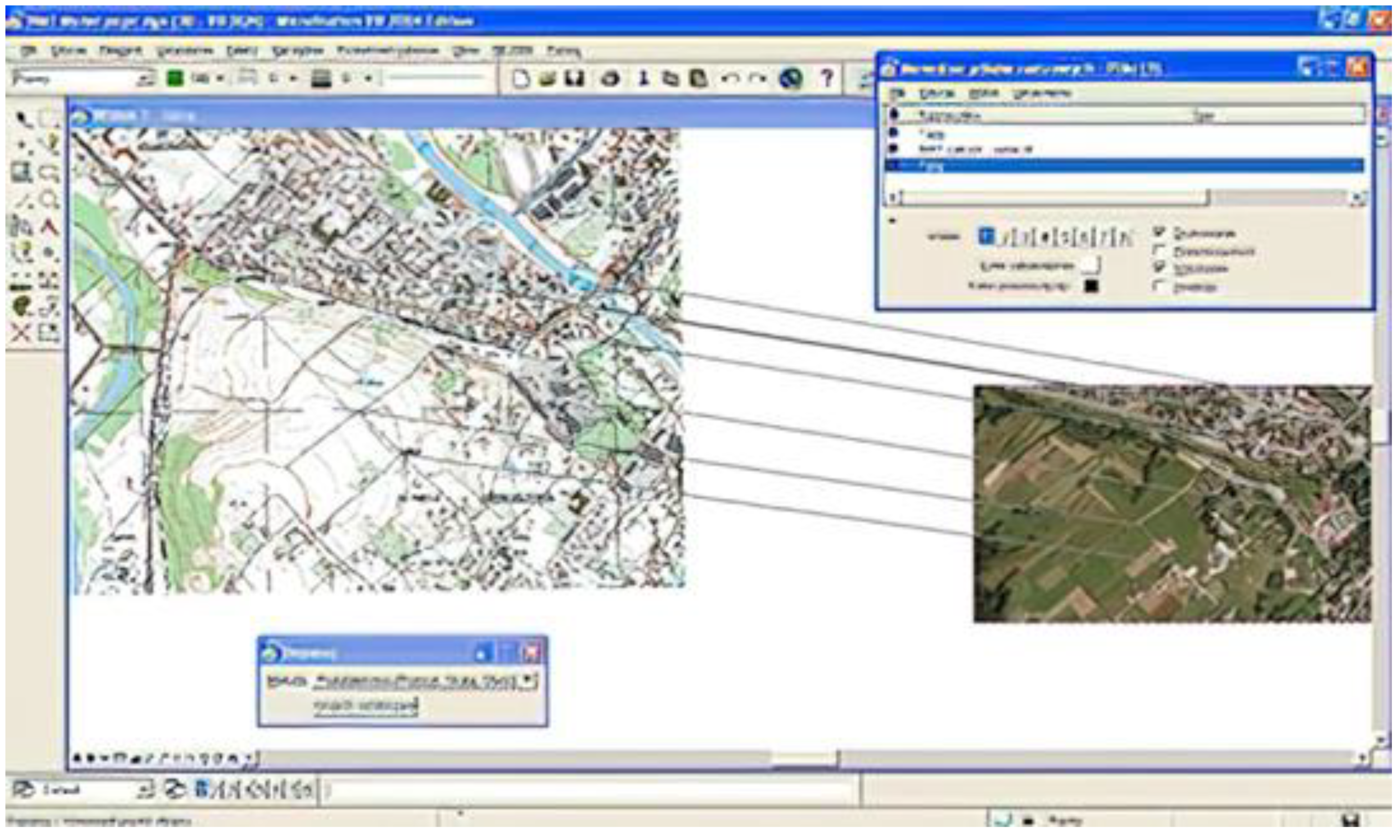Click the globe icon in standard toolbar
Screen dimensions: 1400x840
[791, 78]
